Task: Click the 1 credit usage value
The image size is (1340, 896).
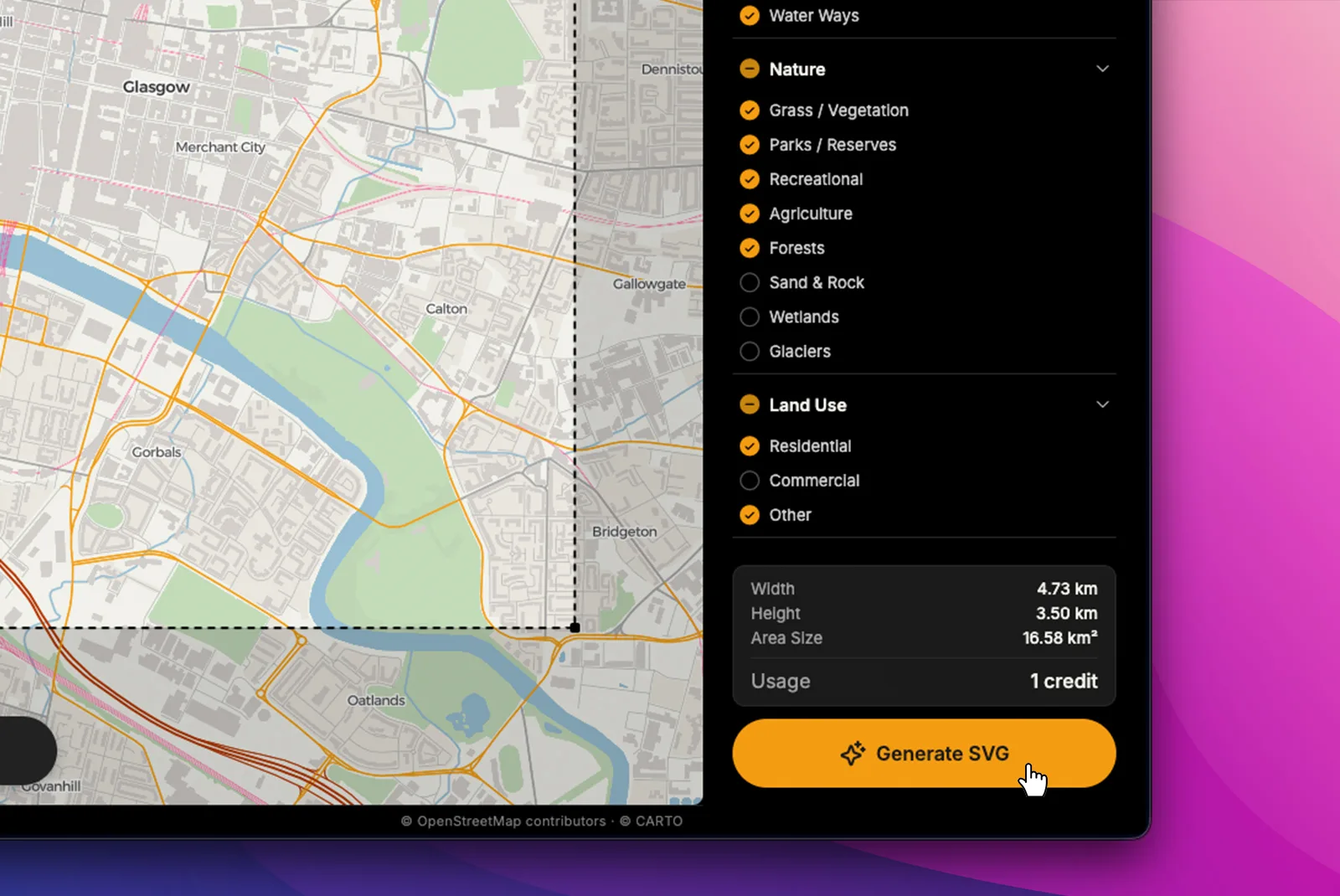Action: pyautogui.click(x=1064, y=681)
